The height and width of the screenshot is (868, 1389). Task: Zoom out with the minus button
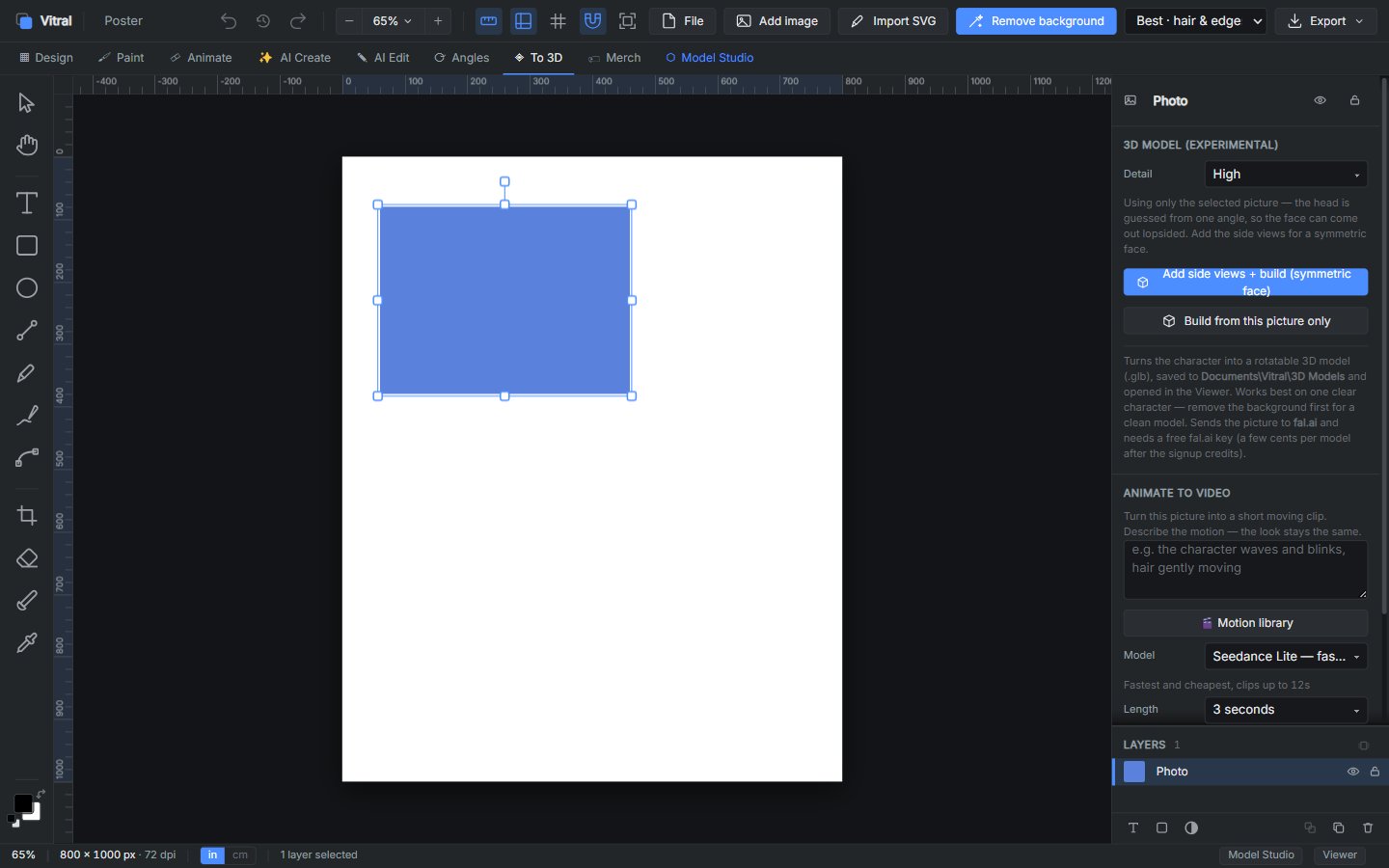point(349,21)
